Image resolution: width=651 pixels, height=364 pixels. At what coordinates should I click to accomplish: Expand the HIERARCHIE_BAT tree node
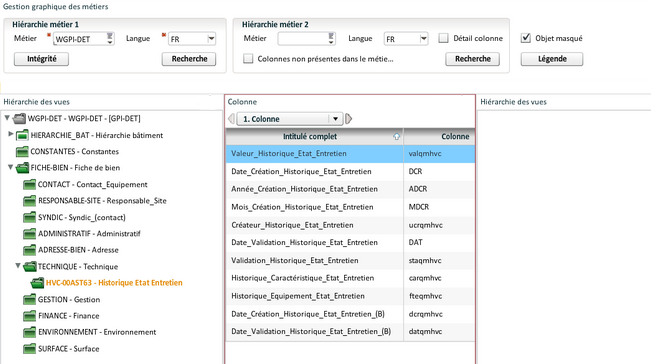tap(11, 134)
